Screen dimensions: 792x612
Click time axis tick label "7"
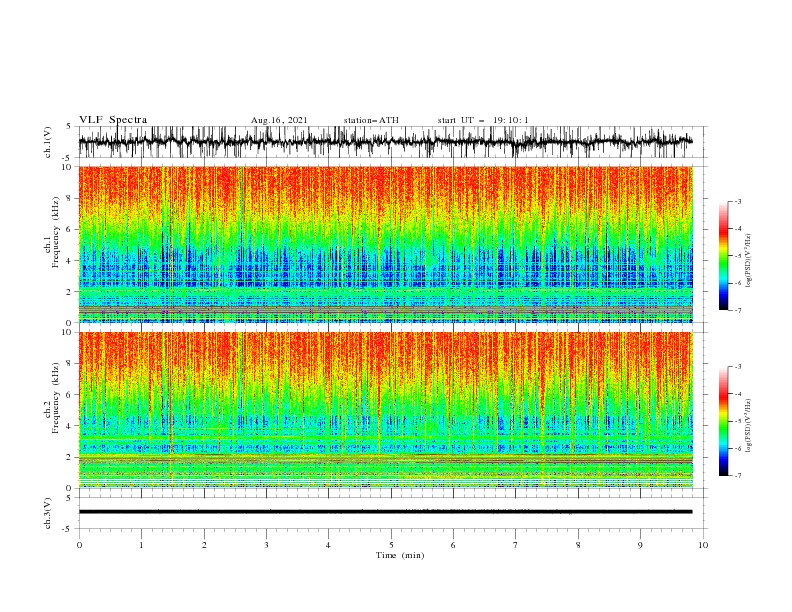pyautogui.click(x=516, y=545)
